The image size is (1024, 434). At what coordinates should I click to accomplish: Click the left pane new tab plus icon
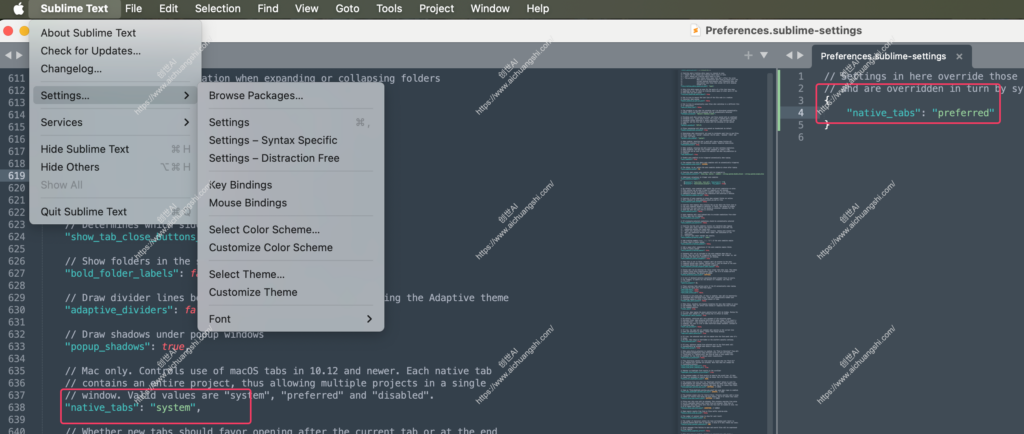pyautogui.click(x=748, y=55)
